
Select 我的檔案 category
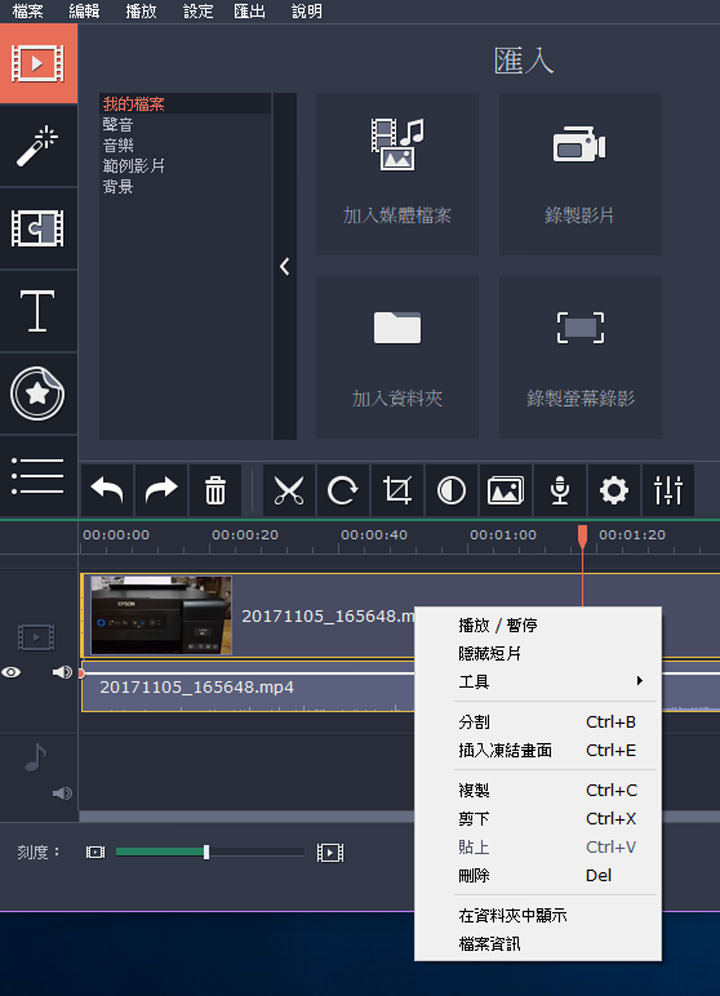click(x=185, y=104)
